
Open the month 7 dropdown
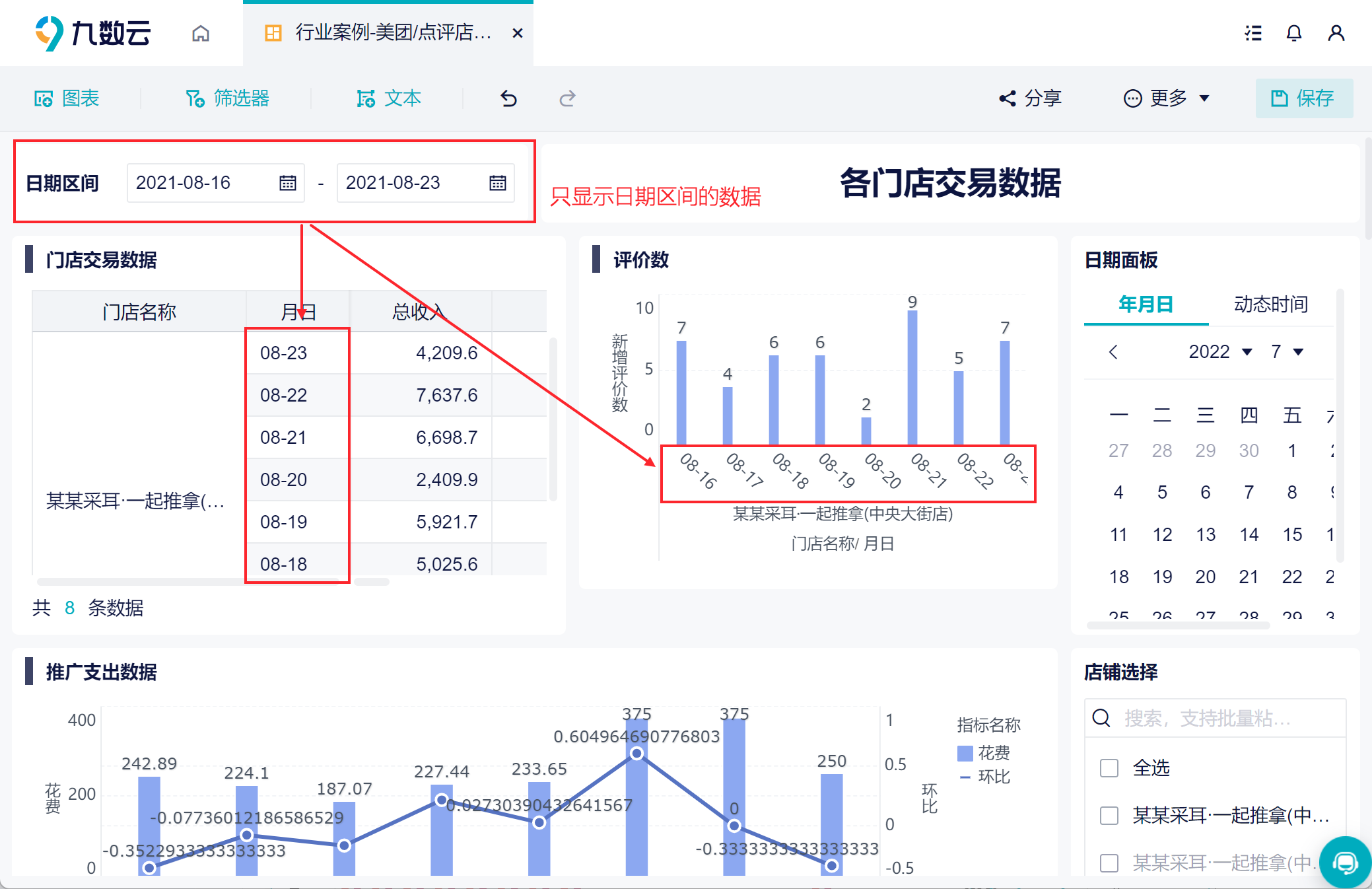click(x=1287, y=351)
